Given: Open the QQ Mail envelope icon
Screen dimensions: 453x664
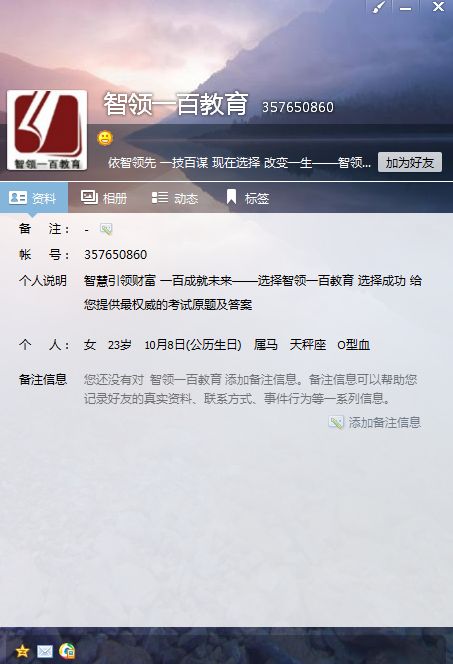Looking at the screenshot, I should tap(45, 651).
